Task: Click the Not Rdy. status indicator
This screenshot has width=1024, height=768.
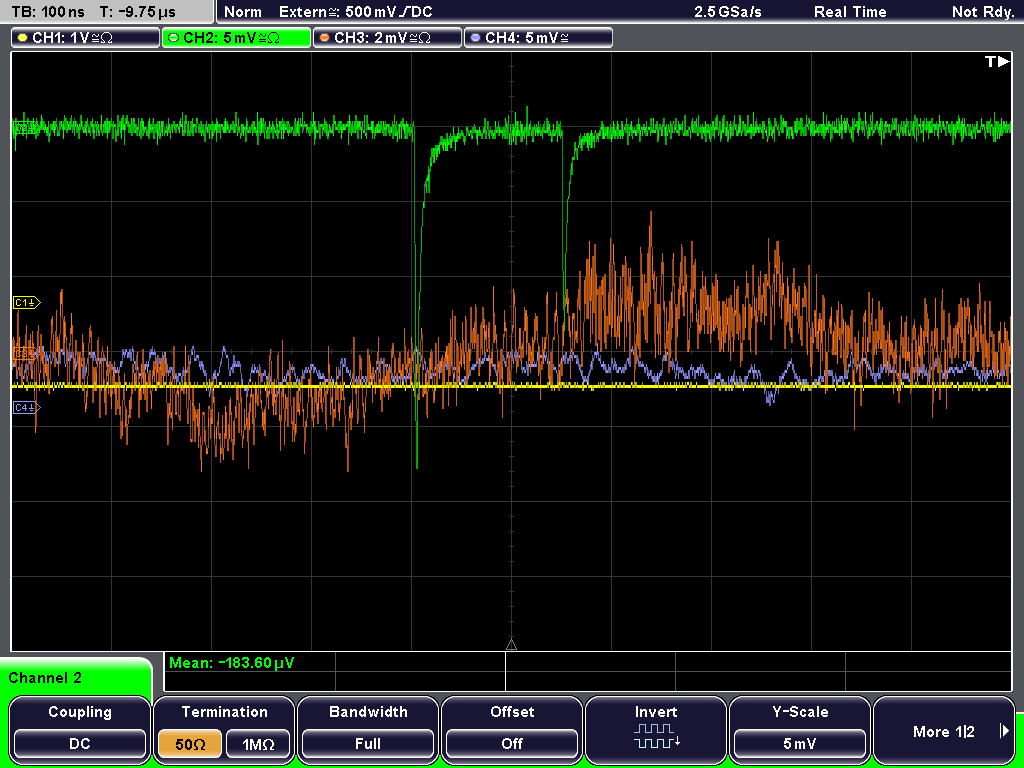Action: click(983, 12)
